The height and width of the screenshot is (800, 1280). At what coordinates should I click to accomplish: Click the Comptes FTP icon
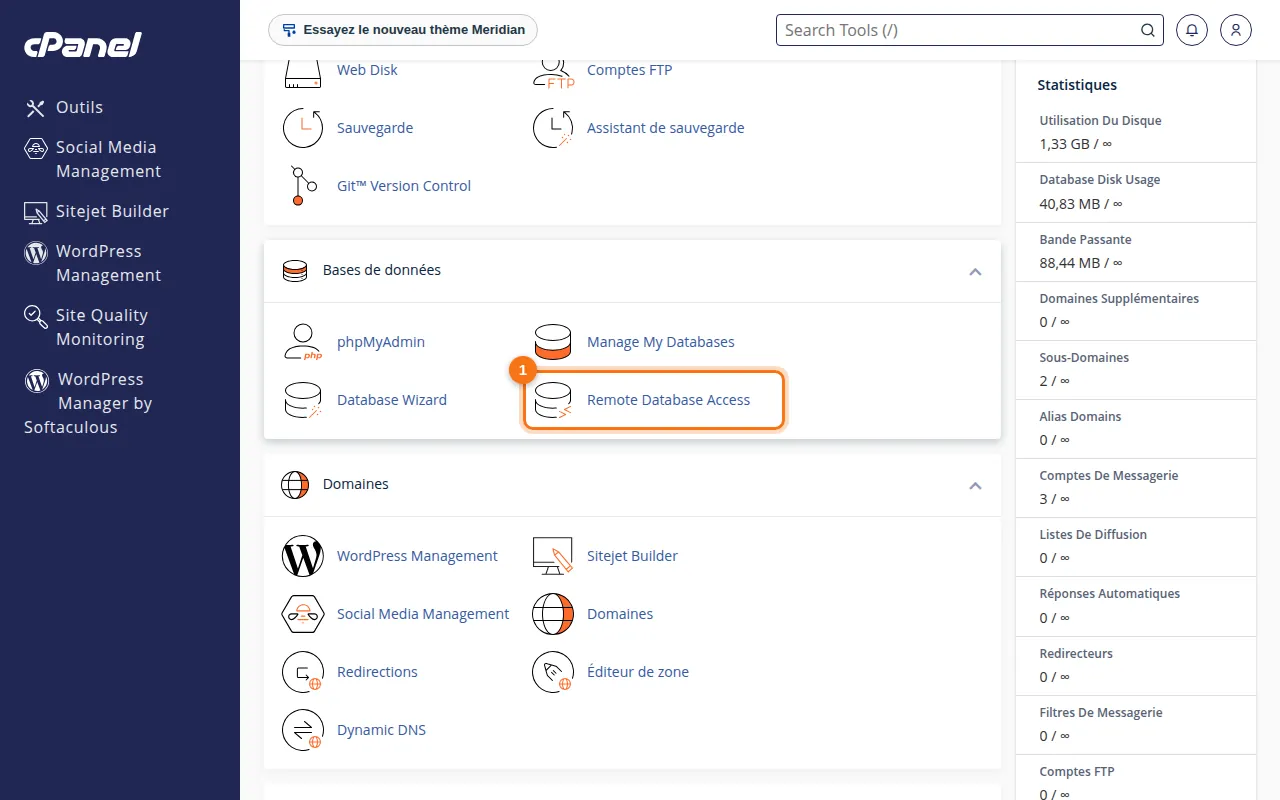click(553, 72)
